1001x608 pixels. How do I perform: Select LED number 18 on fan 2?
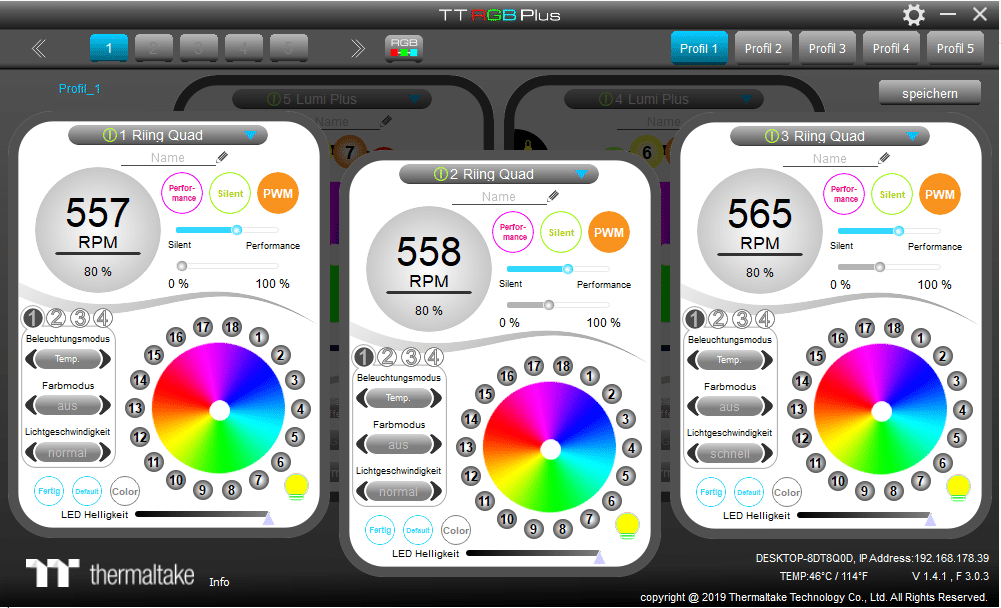coord(563,366)
